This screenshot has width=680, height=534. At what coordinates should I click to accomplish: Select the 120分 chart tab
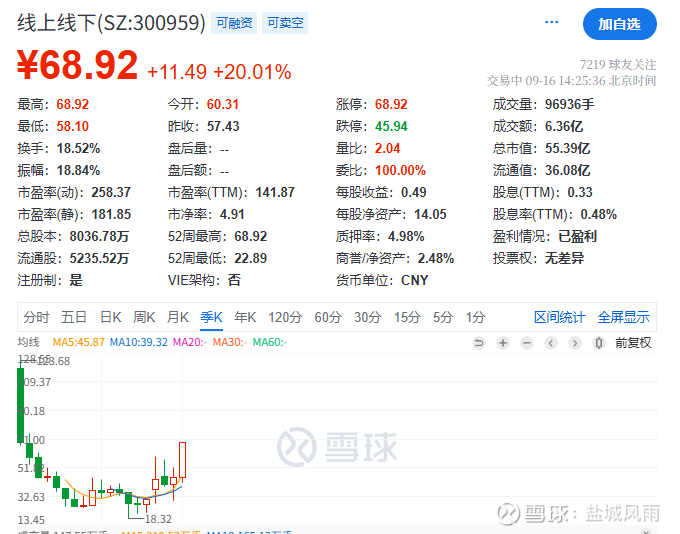[285, 317]
